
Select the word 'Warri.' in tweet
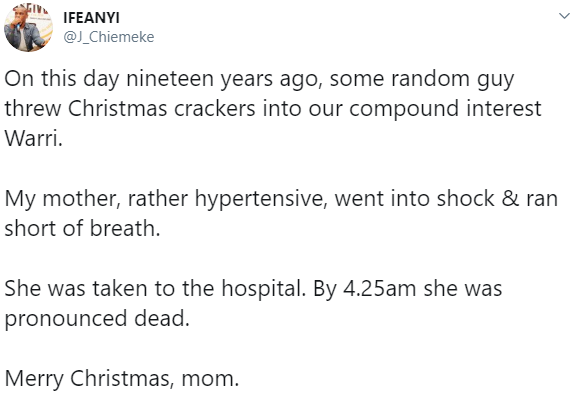pos(34,139)
